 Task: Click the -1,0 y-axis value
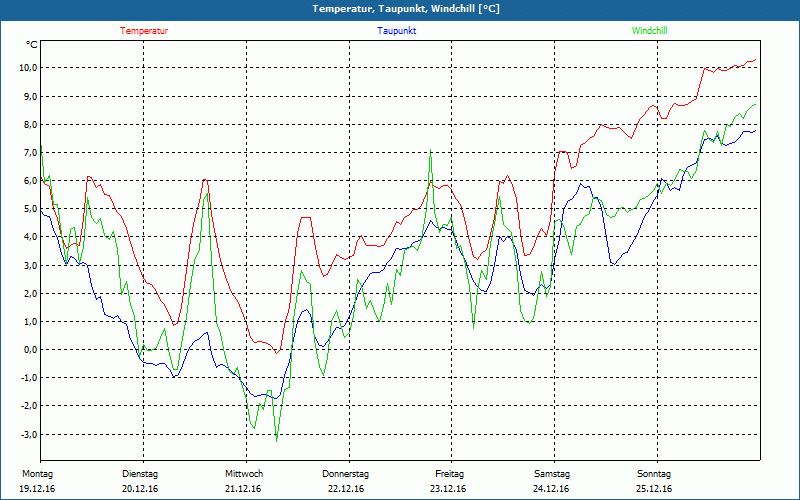(x=28, y=378)
